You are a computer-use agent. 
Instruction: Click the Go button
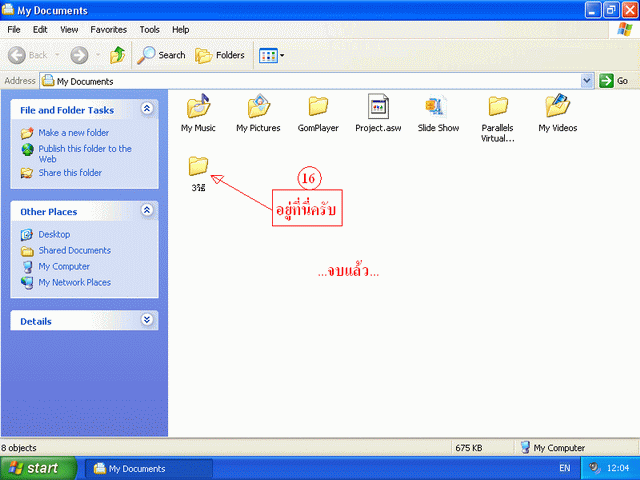point(614,81)
